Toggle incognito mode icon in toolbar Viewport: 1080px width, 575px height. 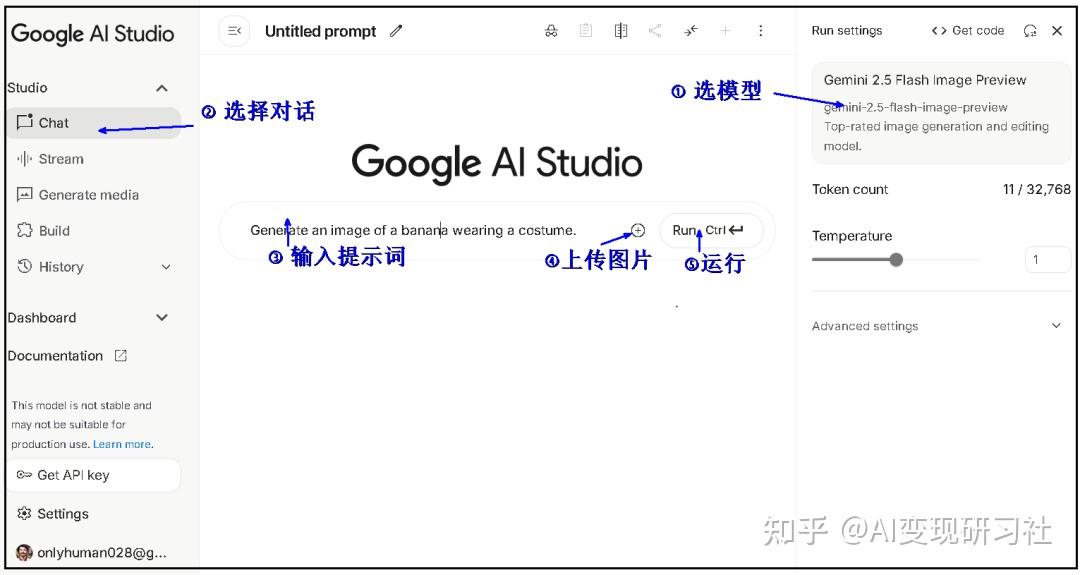tap(551, 31)
